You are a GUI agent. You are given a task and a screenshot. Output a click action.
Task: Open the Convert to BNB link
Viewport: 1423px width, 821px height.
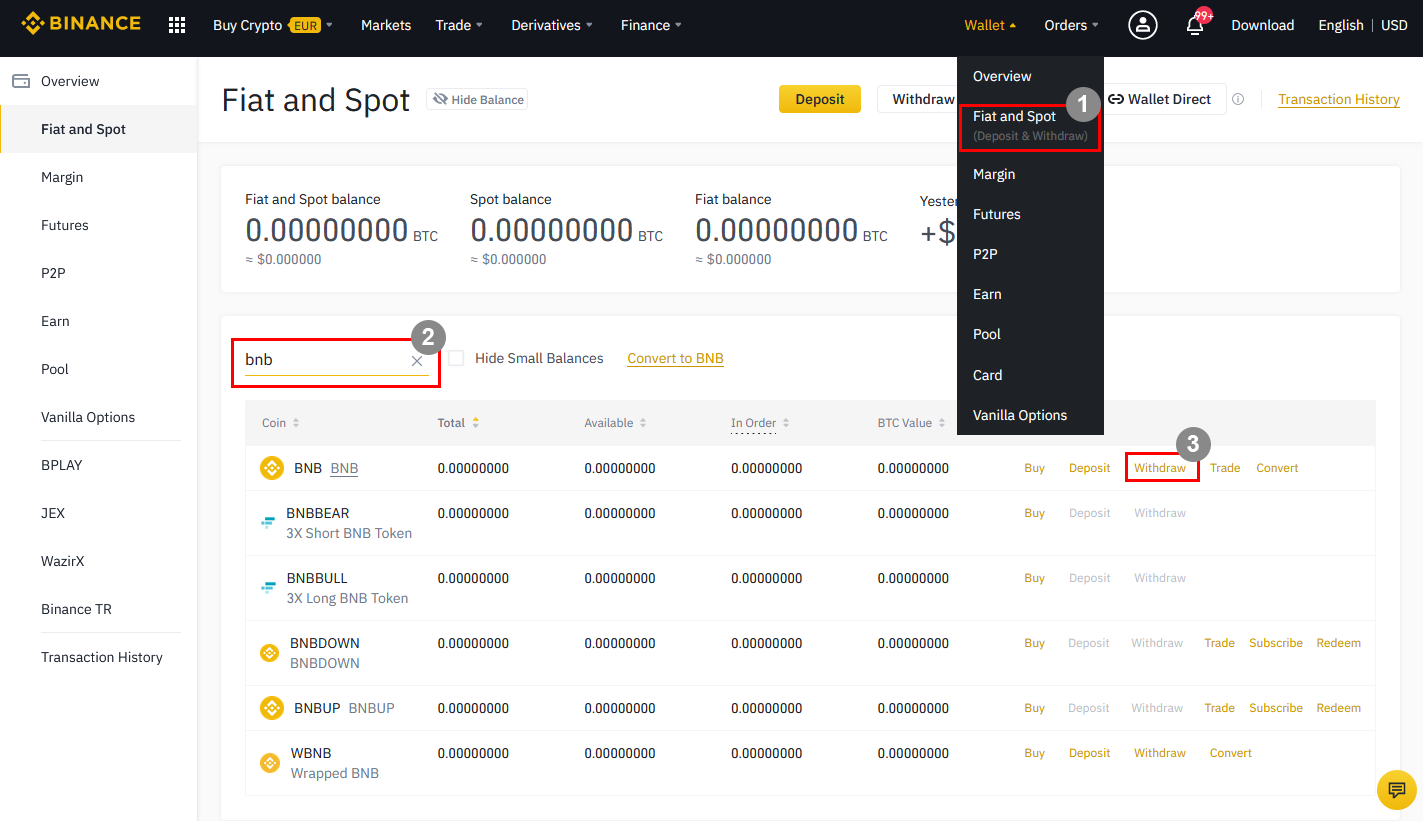[675, 358]
